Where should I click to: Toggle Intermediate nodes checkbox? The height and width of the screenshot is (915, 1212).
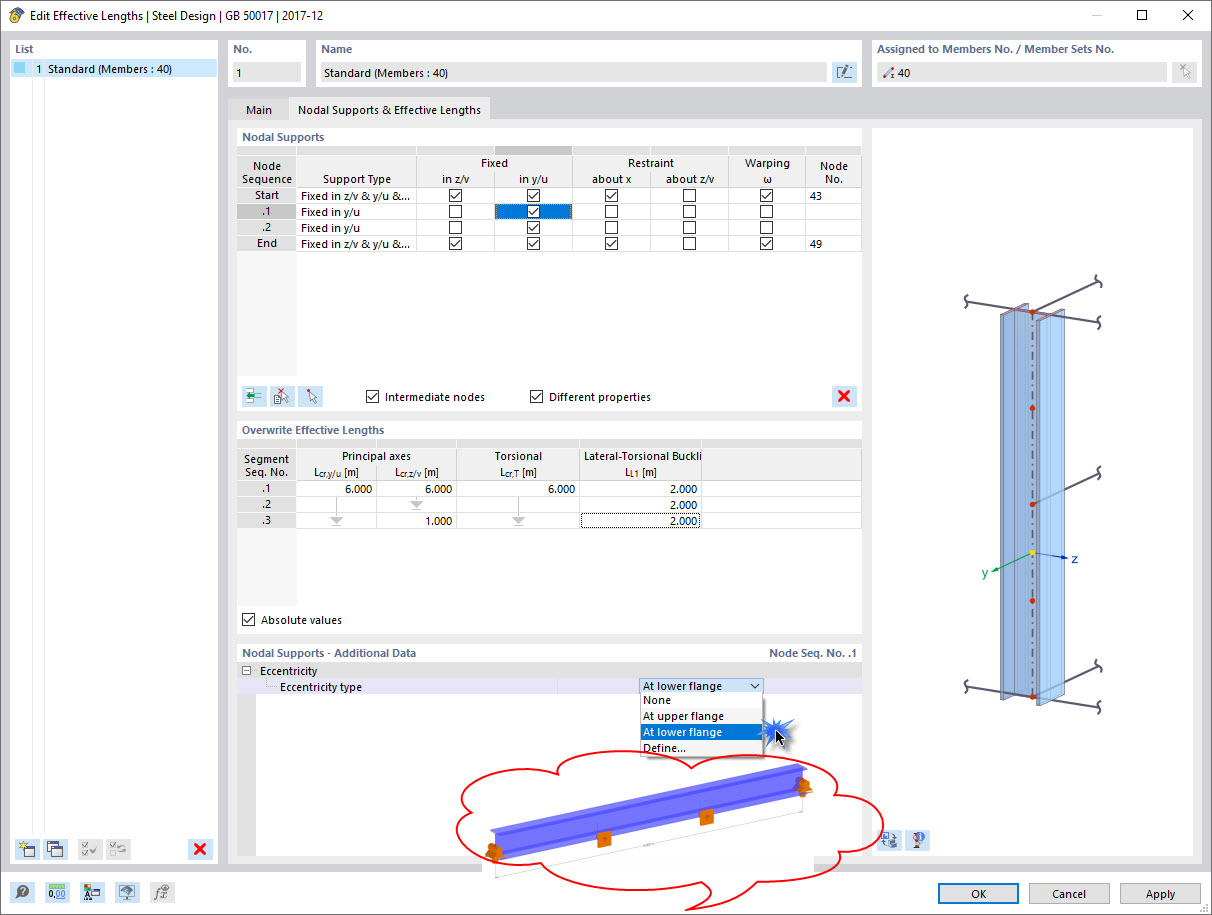pyautogui.click(x=373, y=397)
